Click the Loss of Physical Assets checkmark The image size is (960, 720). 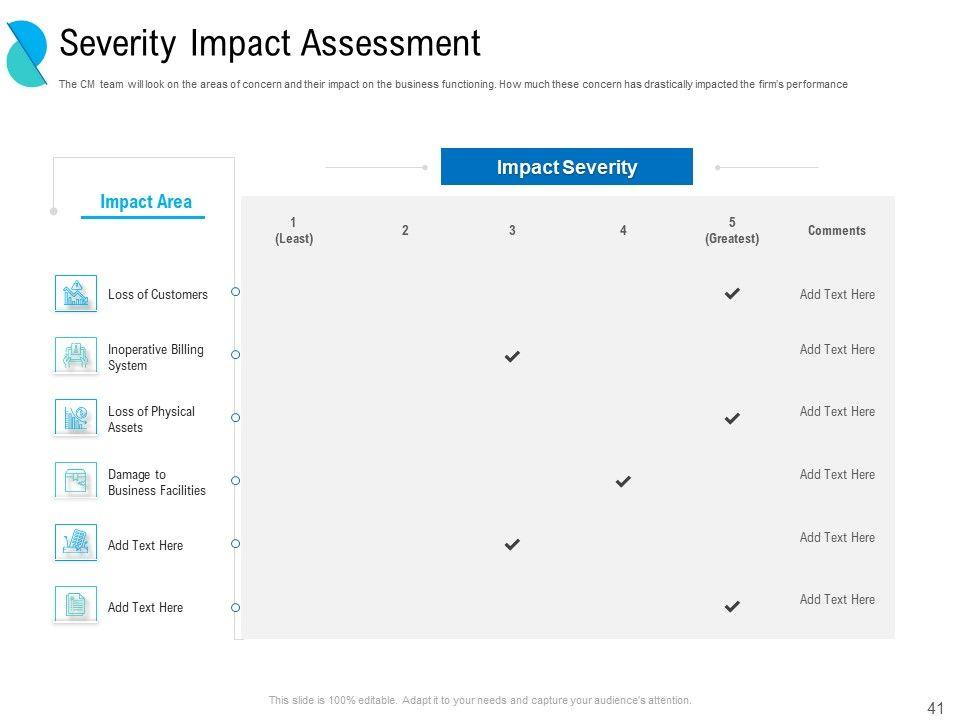732,418
